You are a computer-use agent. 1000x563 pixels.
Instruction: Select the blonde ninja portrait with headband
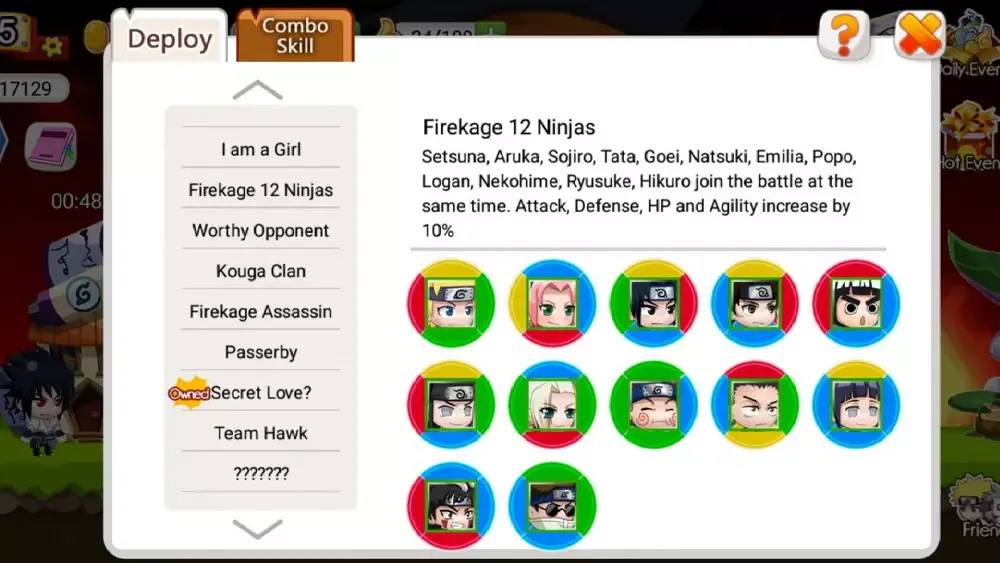(x=451, y=303)
